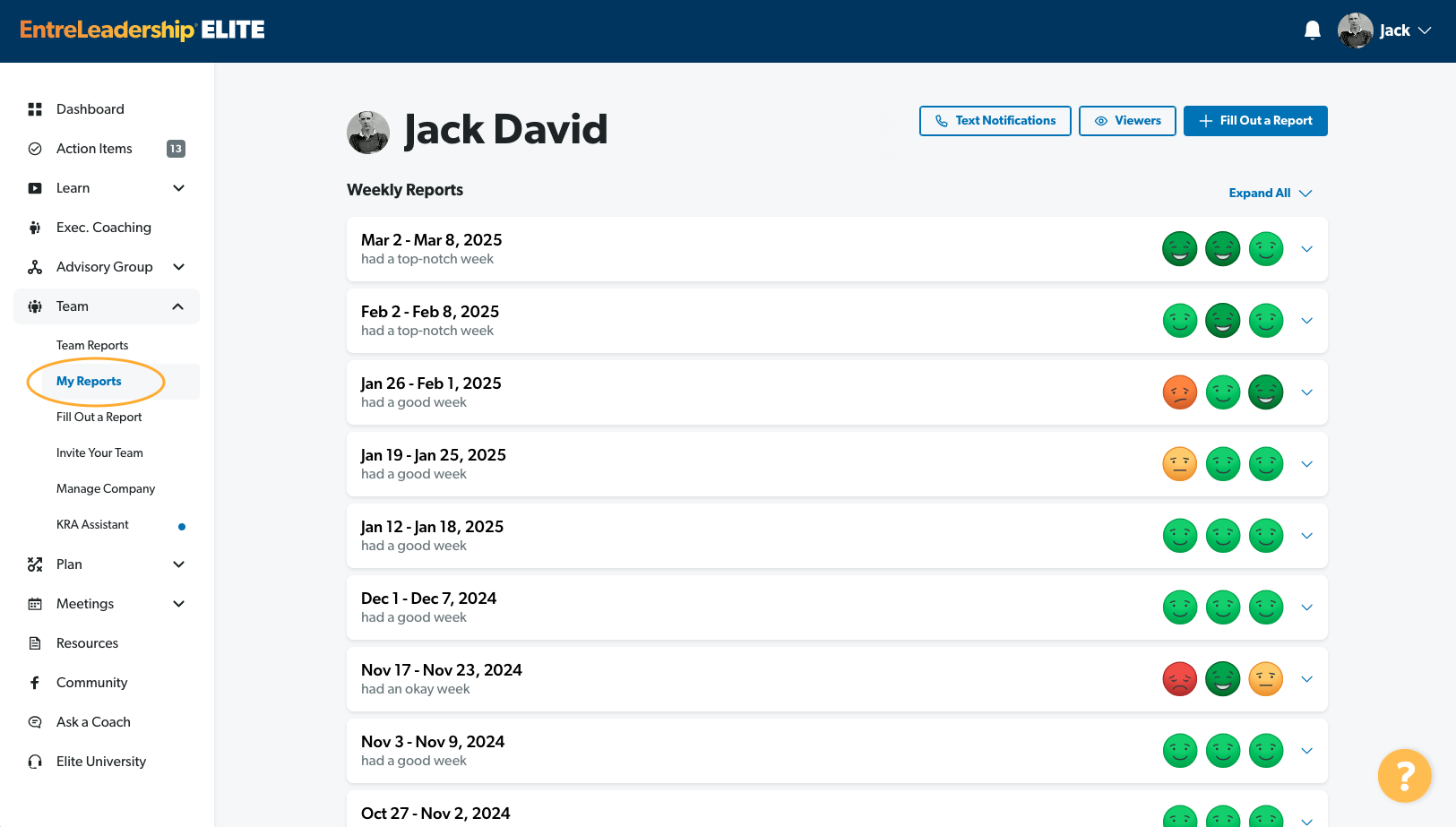Click the Exec. Coaching sidebar icon
The height and width of the screenshot is (827, 1456).
(35, 228)
